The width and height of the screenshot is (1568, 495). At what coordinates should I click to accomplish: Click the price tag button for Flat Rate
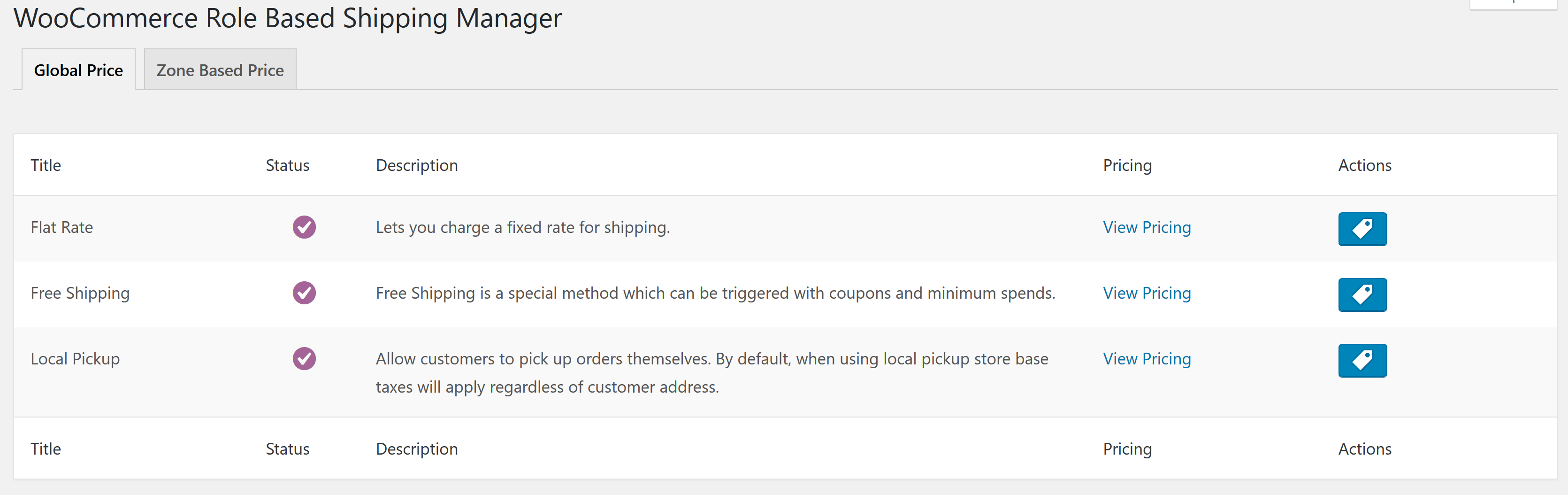pos(1361,229)
